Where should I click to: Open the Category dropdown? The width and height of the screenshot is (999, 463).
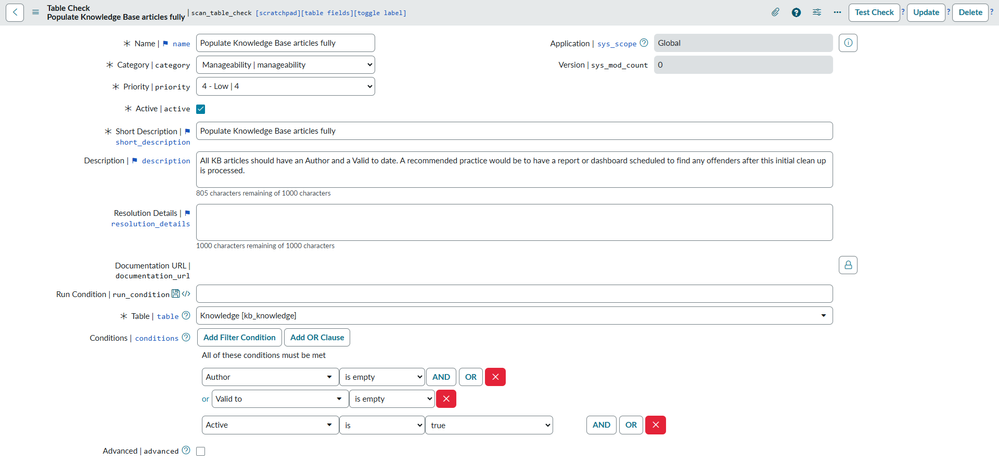[285, 64]
